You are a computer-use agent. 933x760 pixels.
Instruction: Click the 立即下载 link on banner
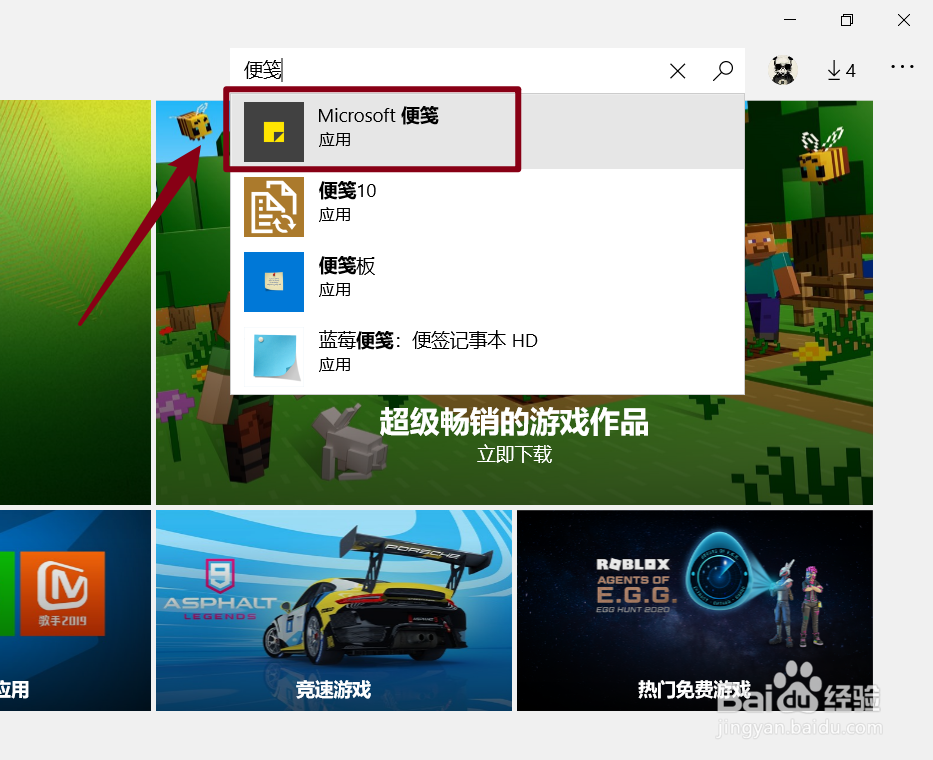click(514, 455)
